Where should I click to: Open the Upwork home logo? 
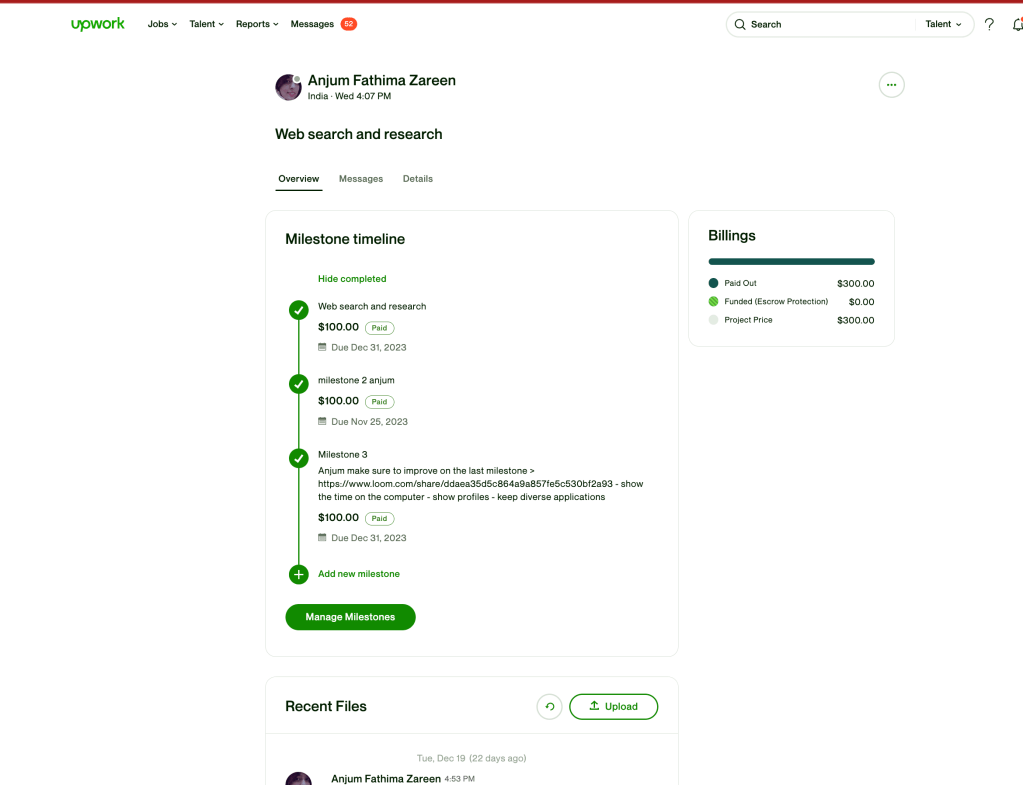pos(97,24)
